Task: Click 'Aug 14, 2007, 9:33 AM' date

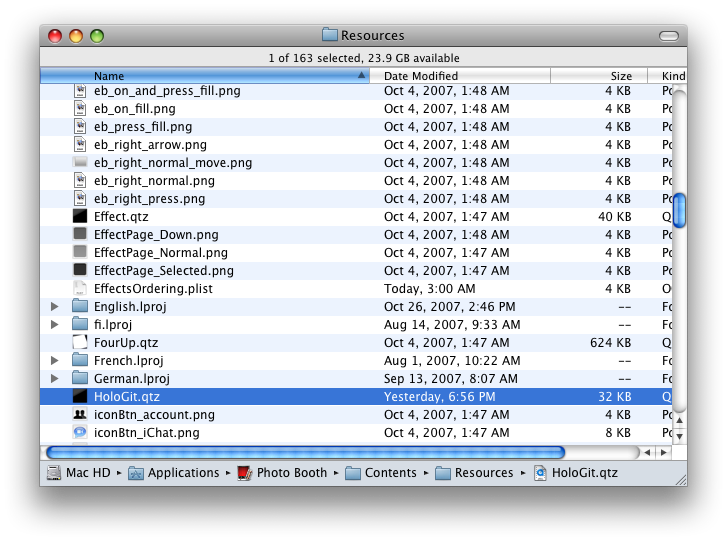Action: click(452, 325)
